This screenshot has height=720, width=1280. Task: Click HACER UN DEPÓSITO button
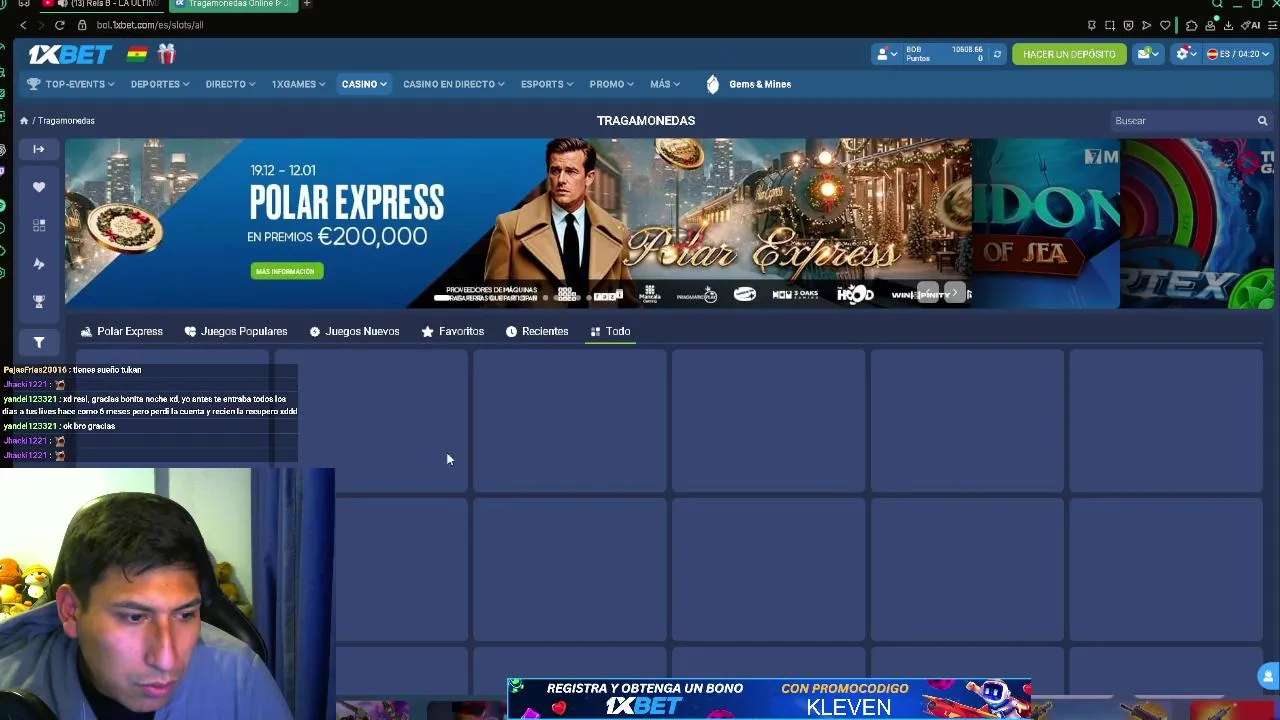pos(1069,54)
